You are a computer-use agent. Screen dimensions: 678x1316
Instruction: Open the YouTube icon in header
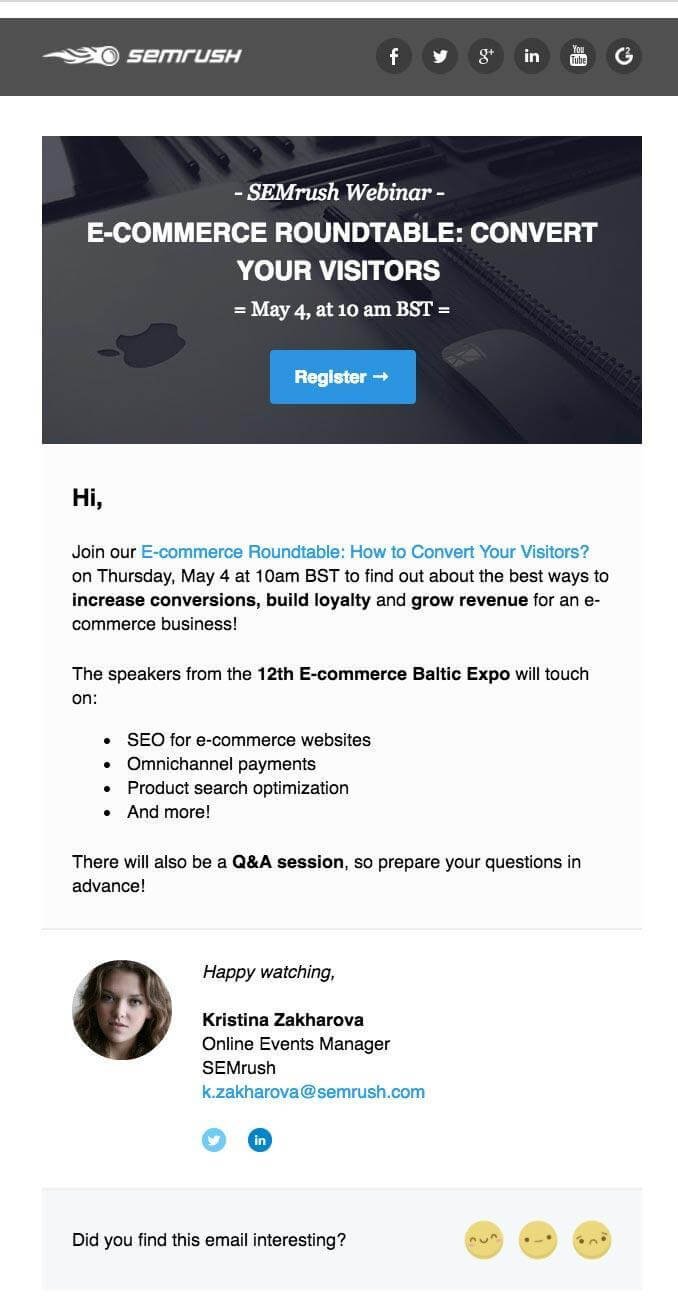click(578, 56)
